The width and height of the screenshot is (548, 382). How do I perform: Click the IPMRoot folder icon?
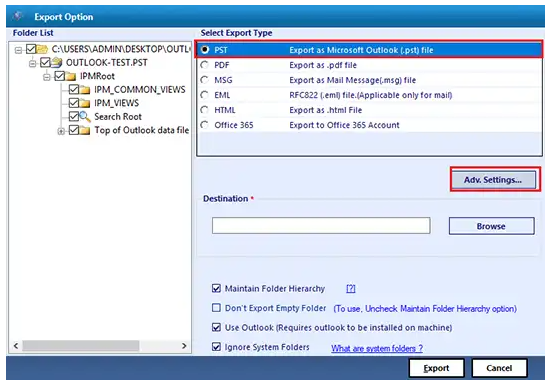(x=71, y=76)
